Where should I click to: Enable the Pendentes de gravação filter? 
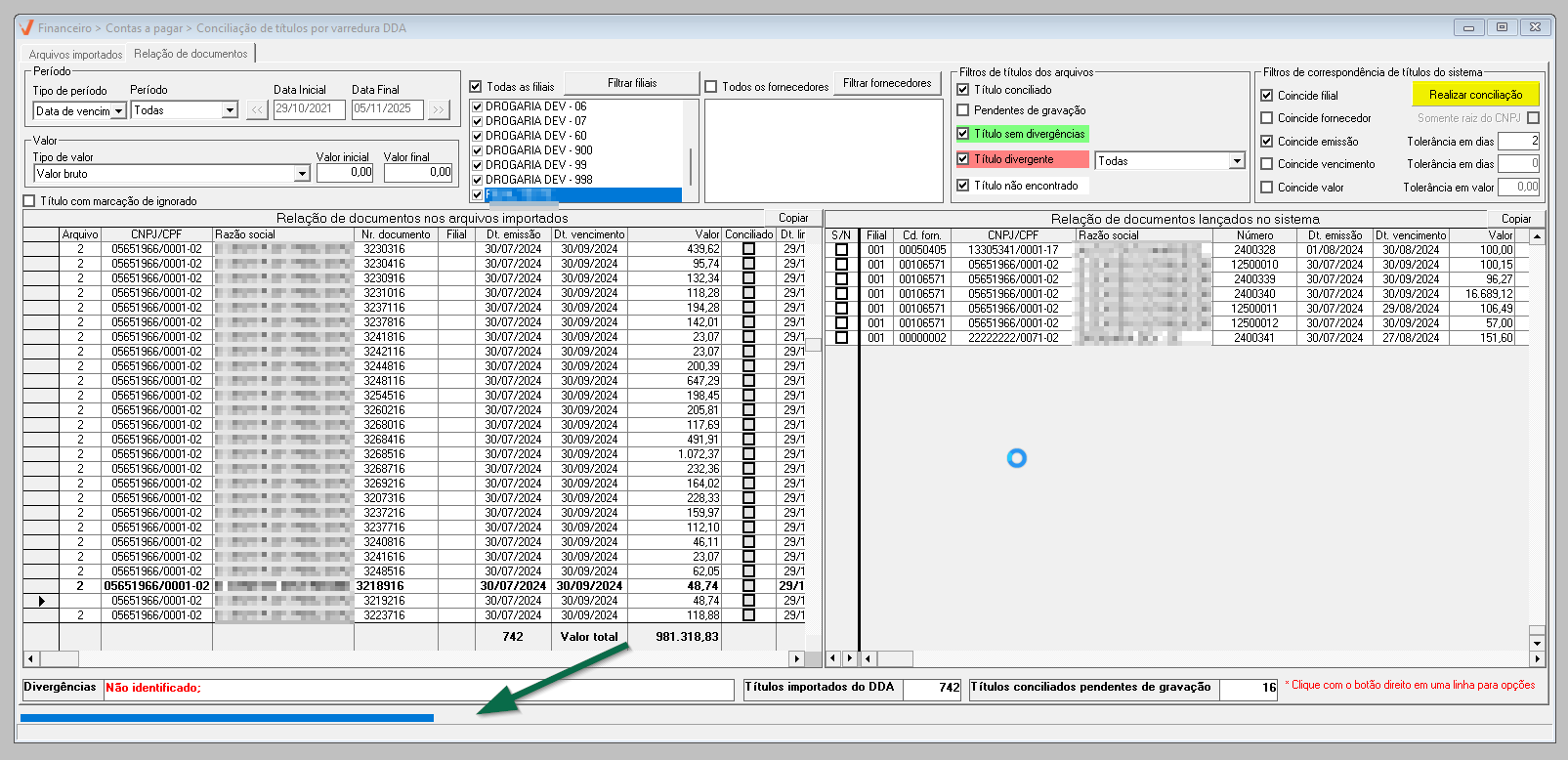pos(963,110)
